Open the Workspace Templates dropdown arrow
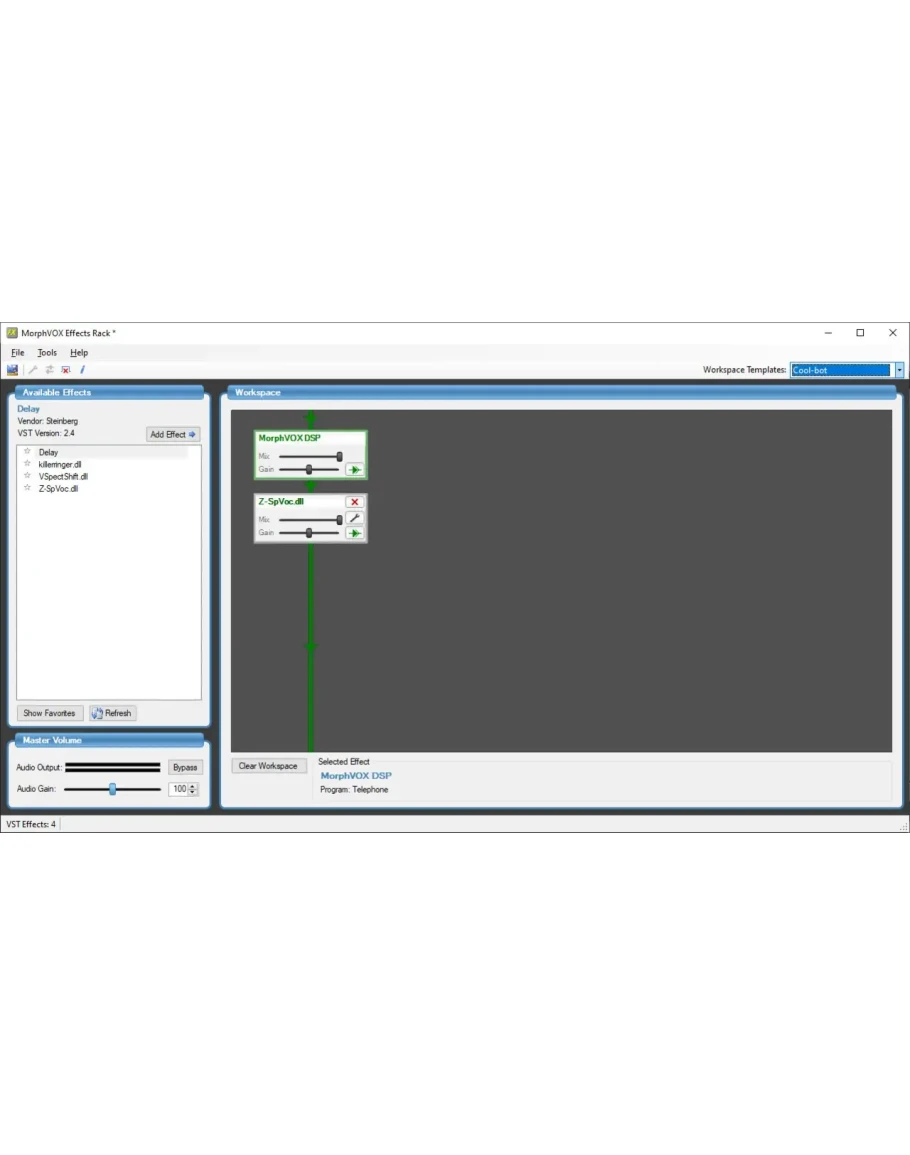 (898, 370)
